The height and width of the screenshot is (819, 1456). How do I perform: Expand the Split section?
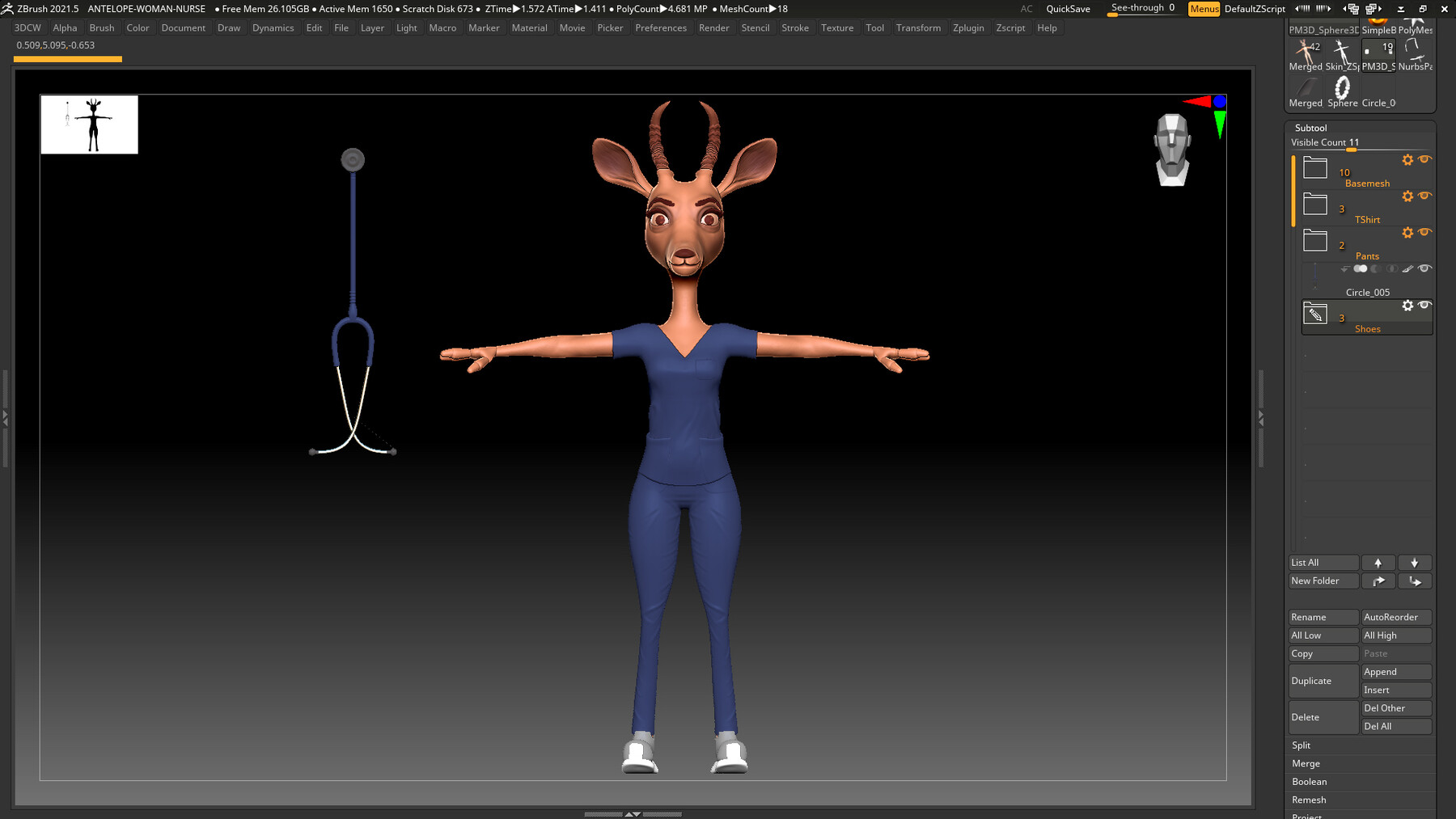(x=1361, y=745)
